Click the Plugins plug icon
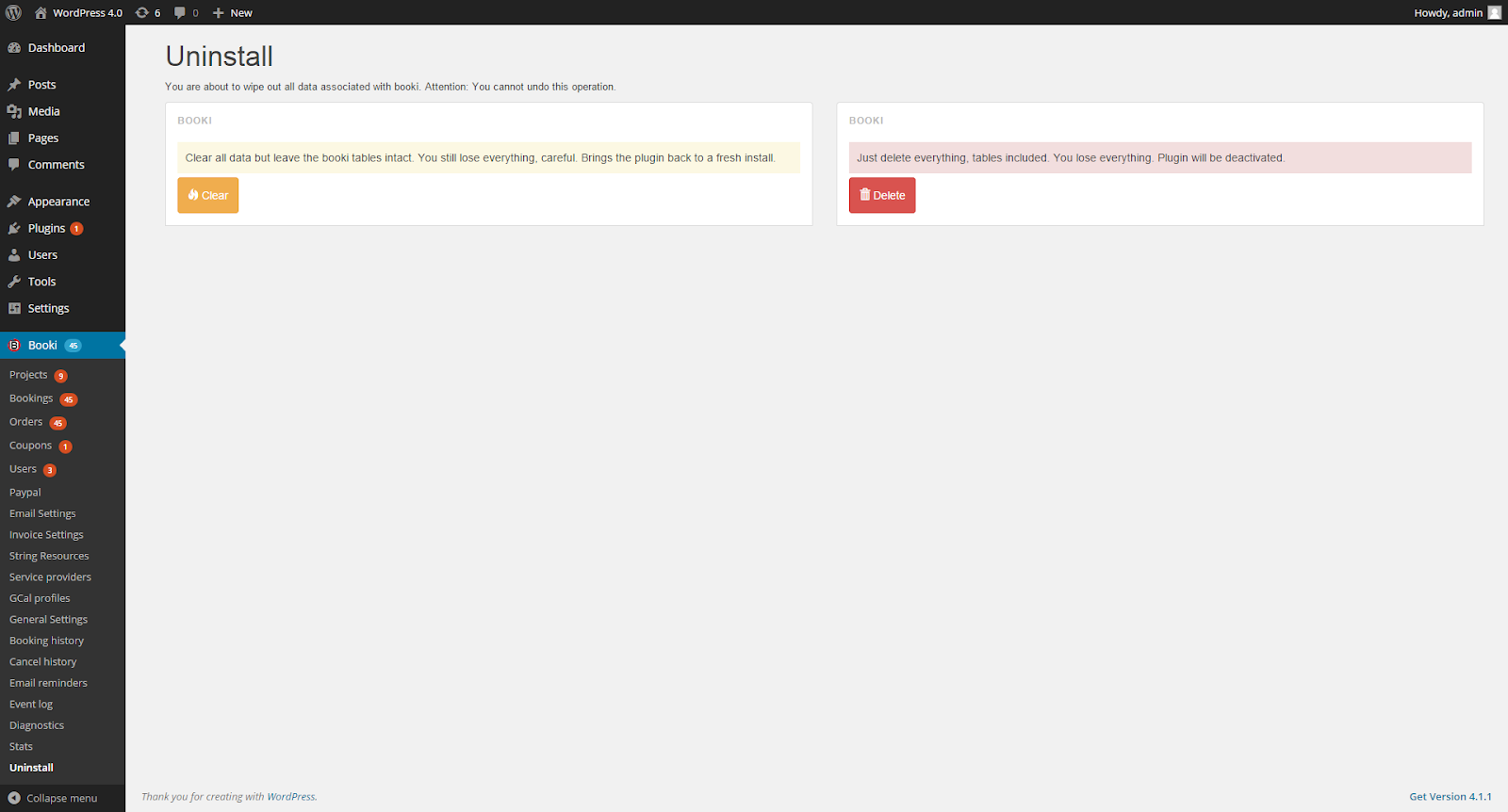Image resolution: width=1508 pixels, height=812 pixels. click(14, 228)
